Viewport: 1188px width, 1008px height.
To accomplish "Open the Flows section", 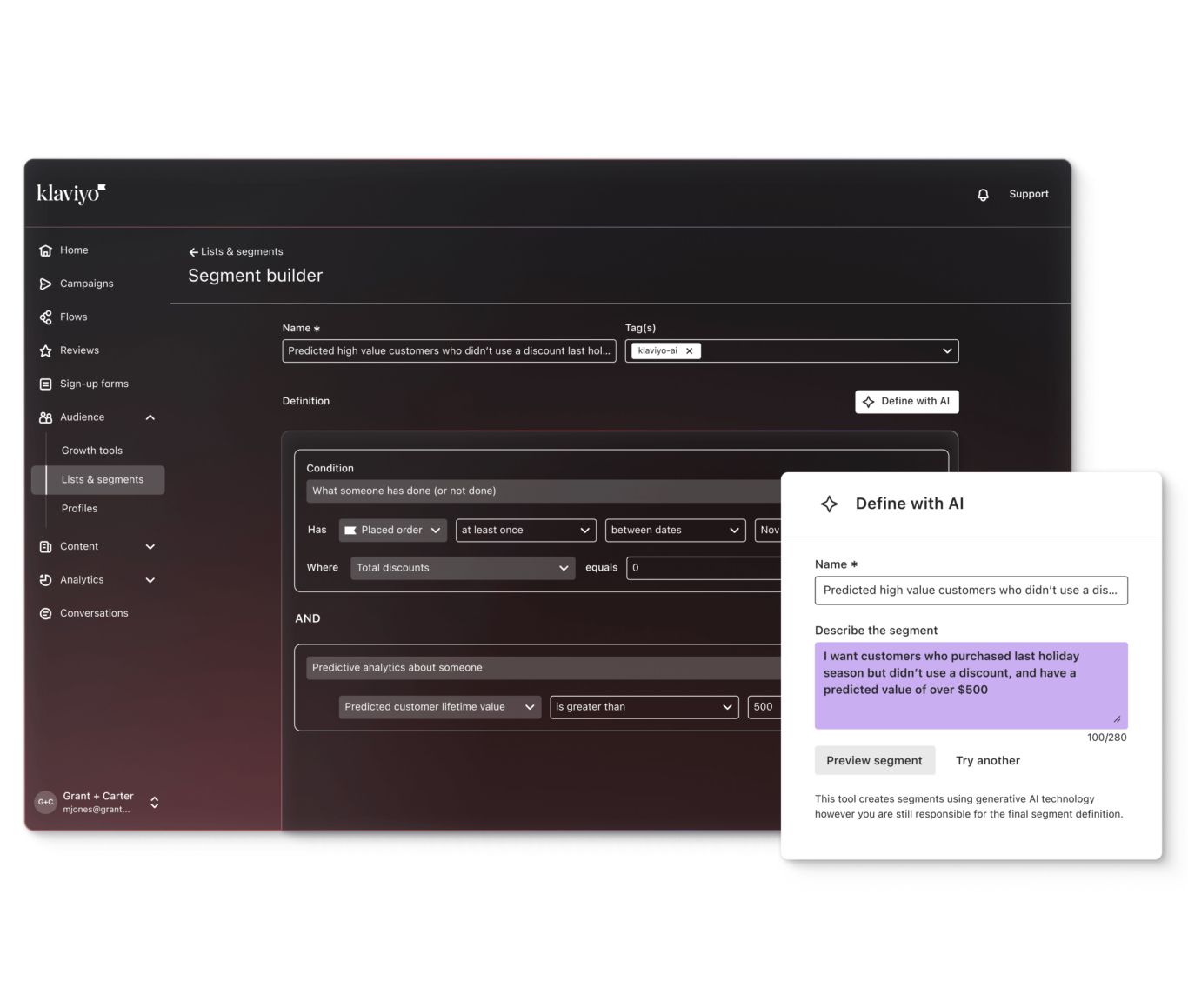I will (x=45, y=317).
